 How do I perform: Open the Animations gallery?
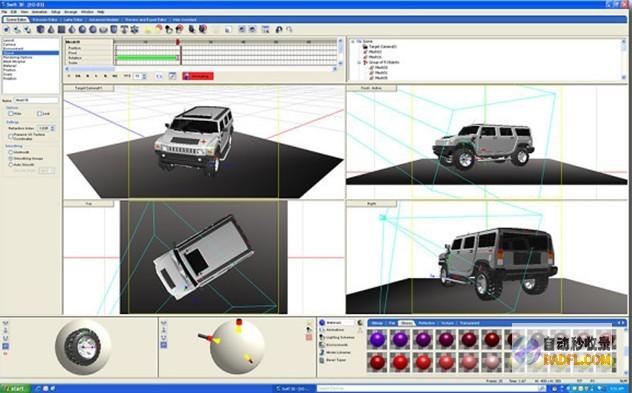(332, 330)
